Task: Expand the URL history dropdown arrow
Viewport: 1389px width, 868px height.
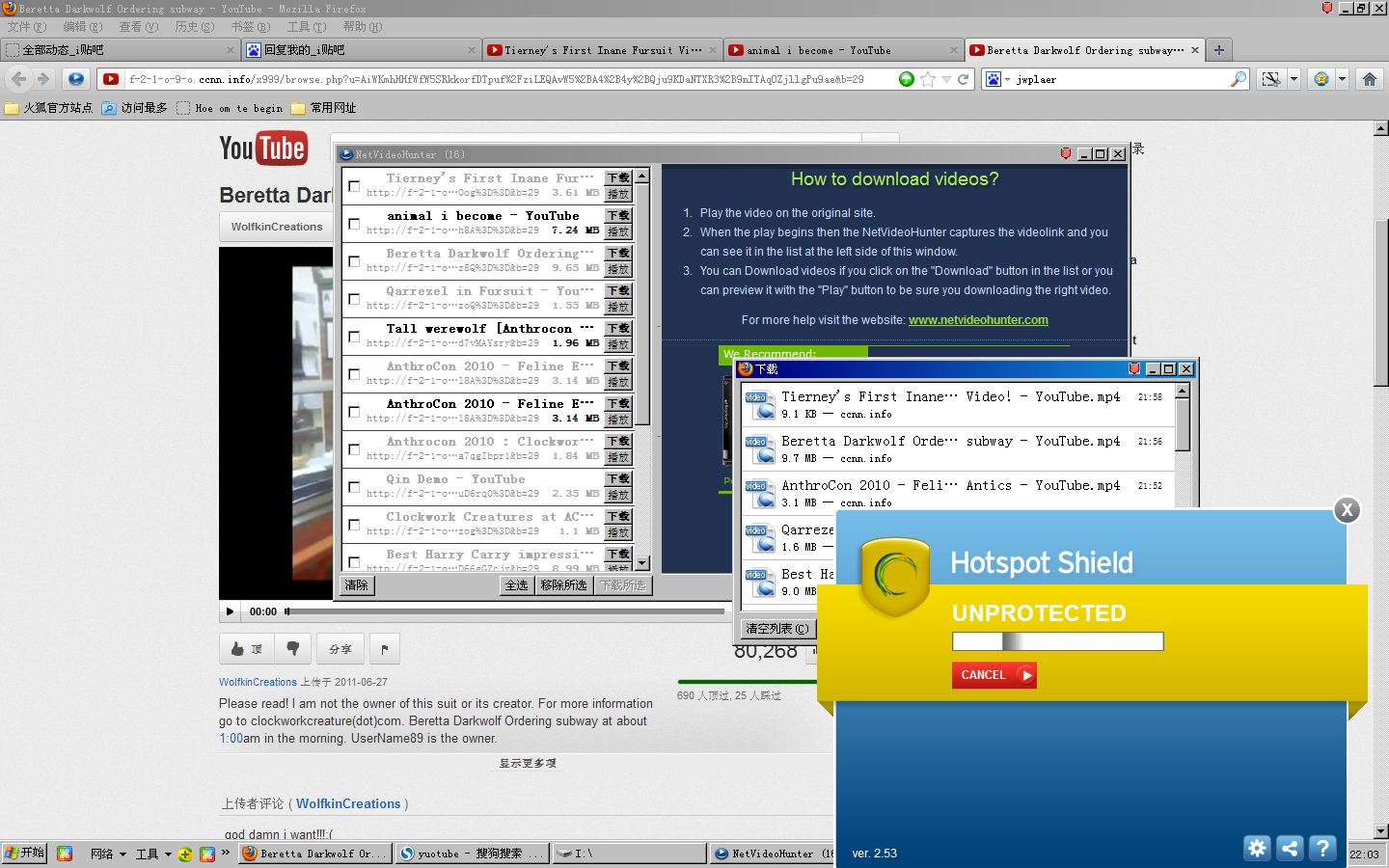Action: [x=946, y=79]
